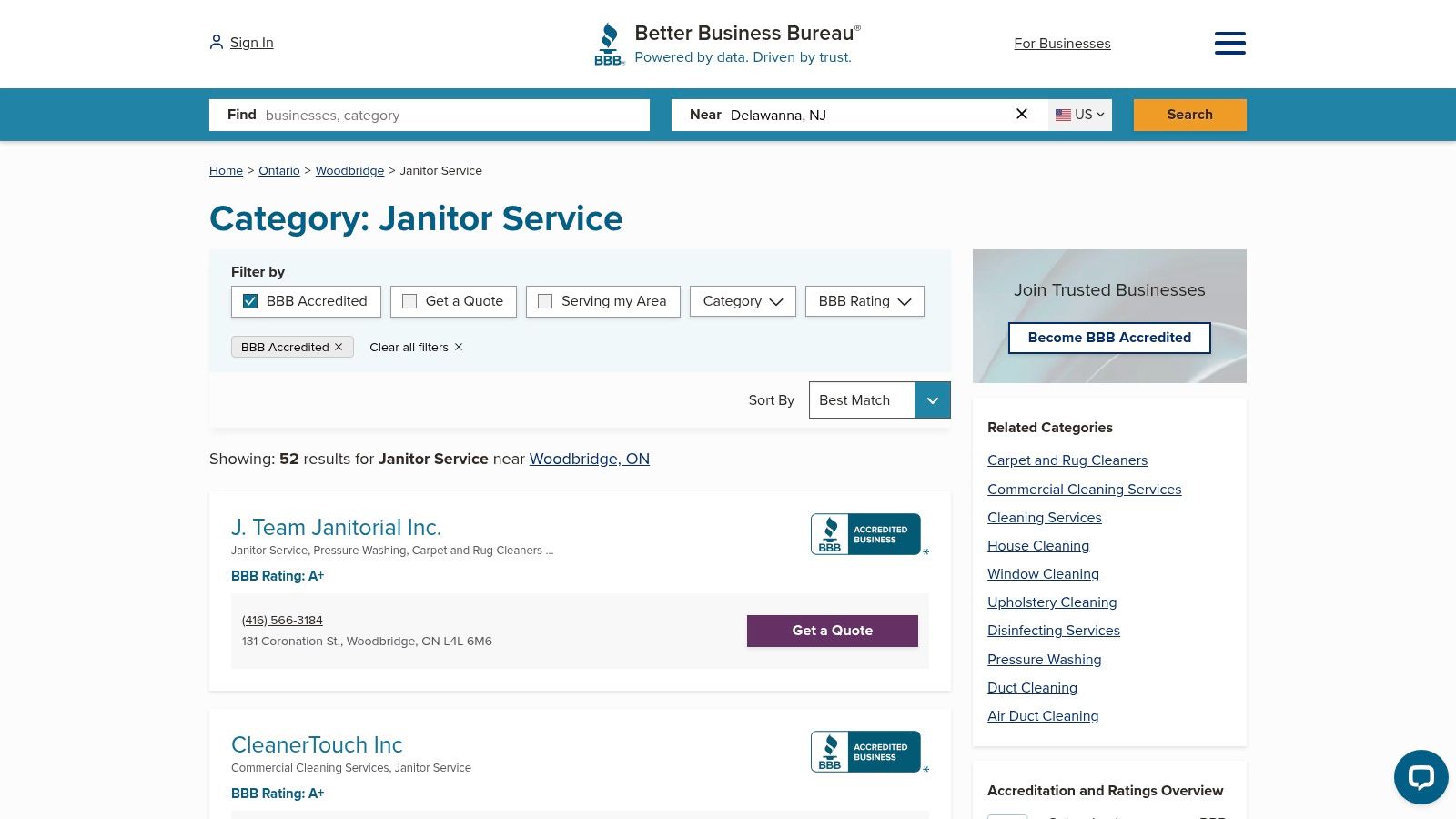Expand the BBB Rating dropdown
Screen dimensions: 1456x819
click(x=864, y=300)
